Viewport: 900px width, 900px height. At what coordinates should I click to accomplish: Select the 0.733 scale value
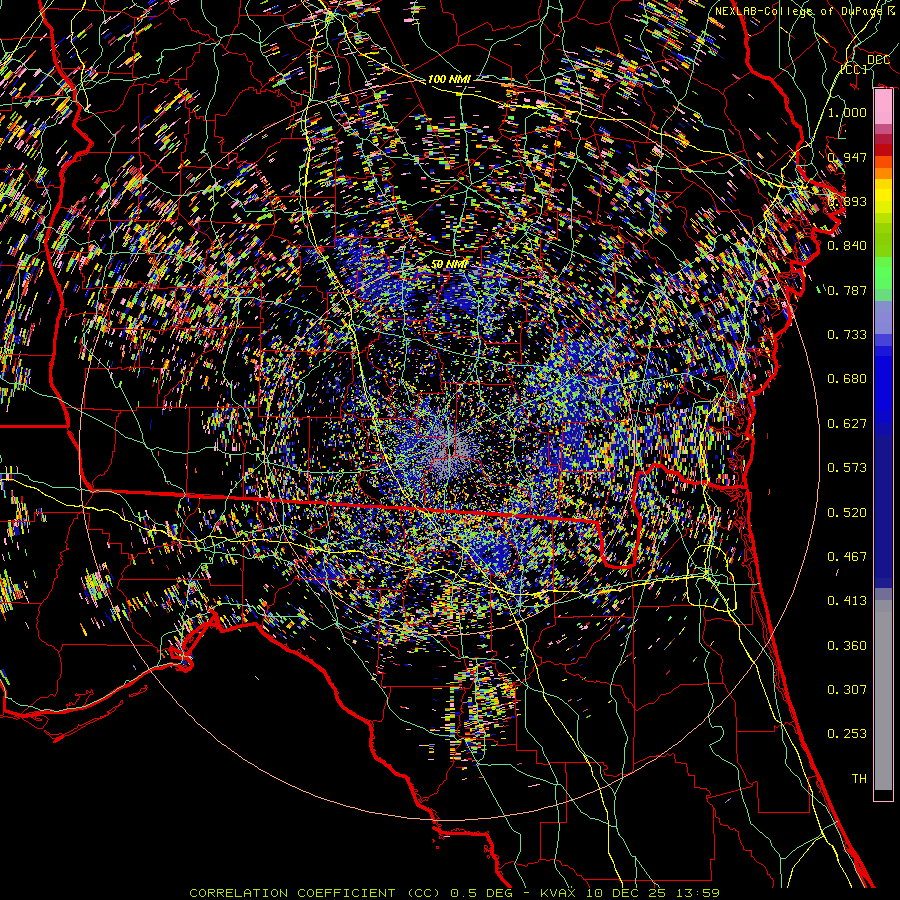[x=847, y=334]
